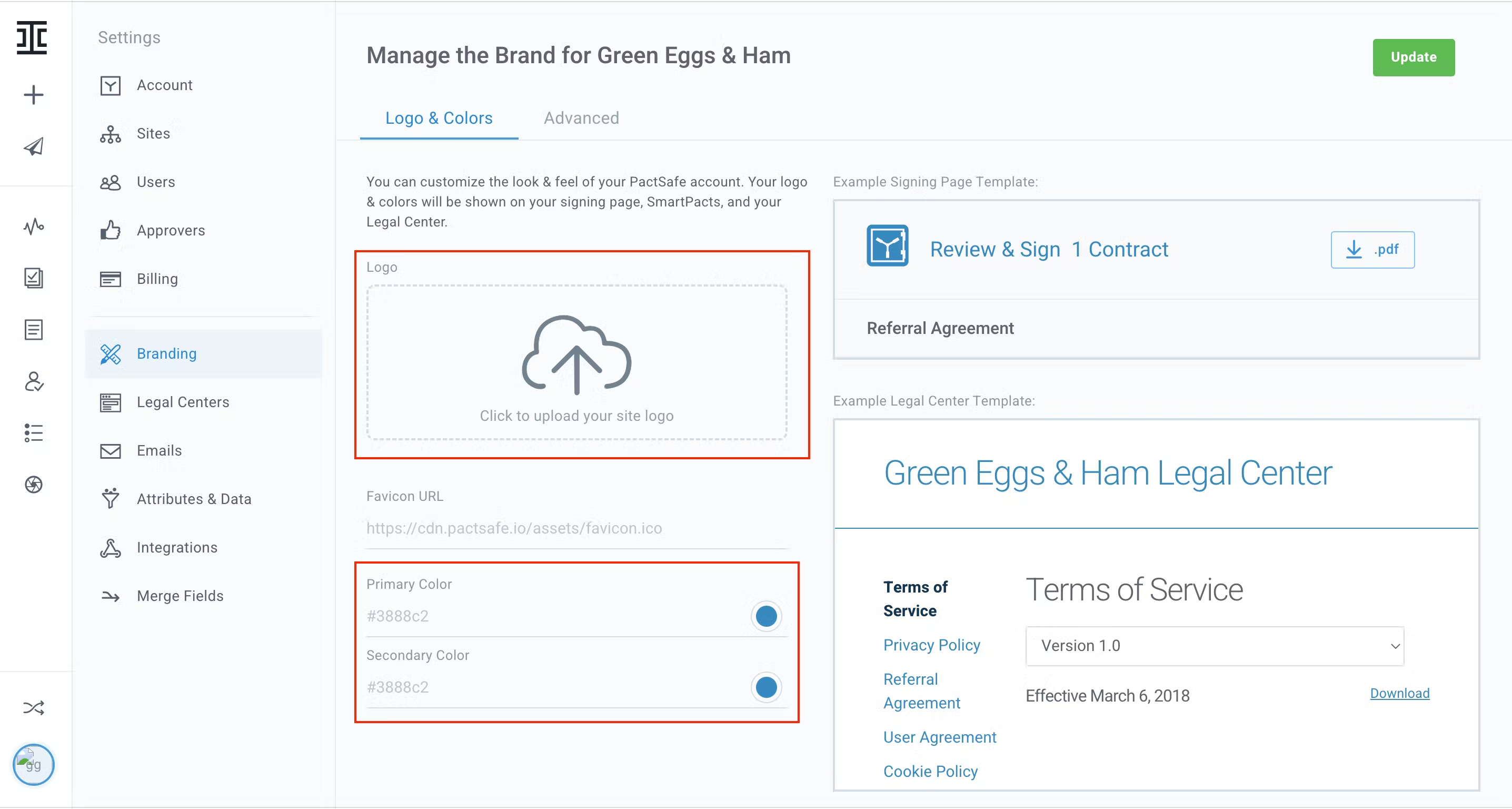Go to Billing settings

pos(157,279)
